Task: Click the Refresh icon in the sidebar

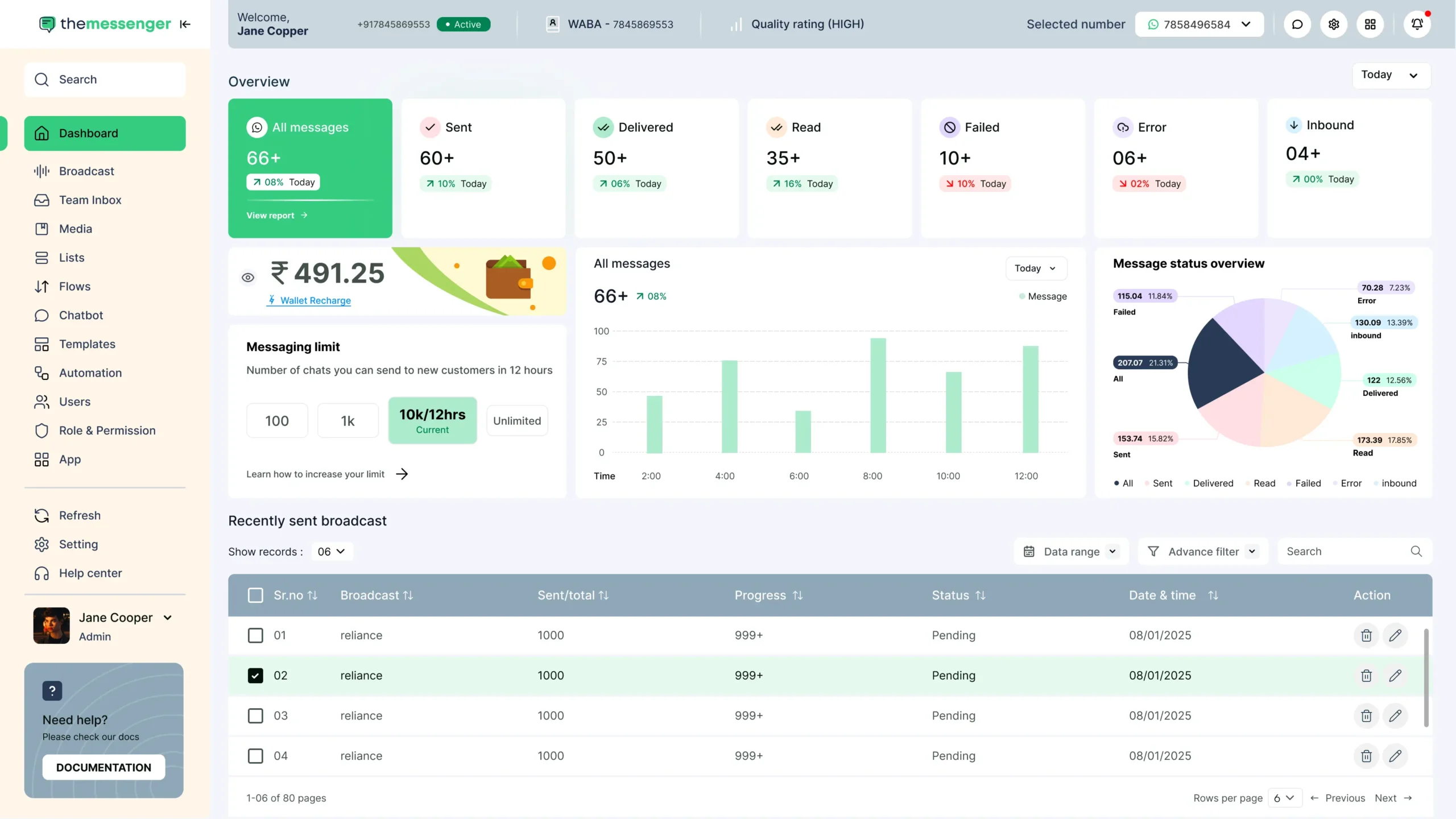Action: (42, 515)
